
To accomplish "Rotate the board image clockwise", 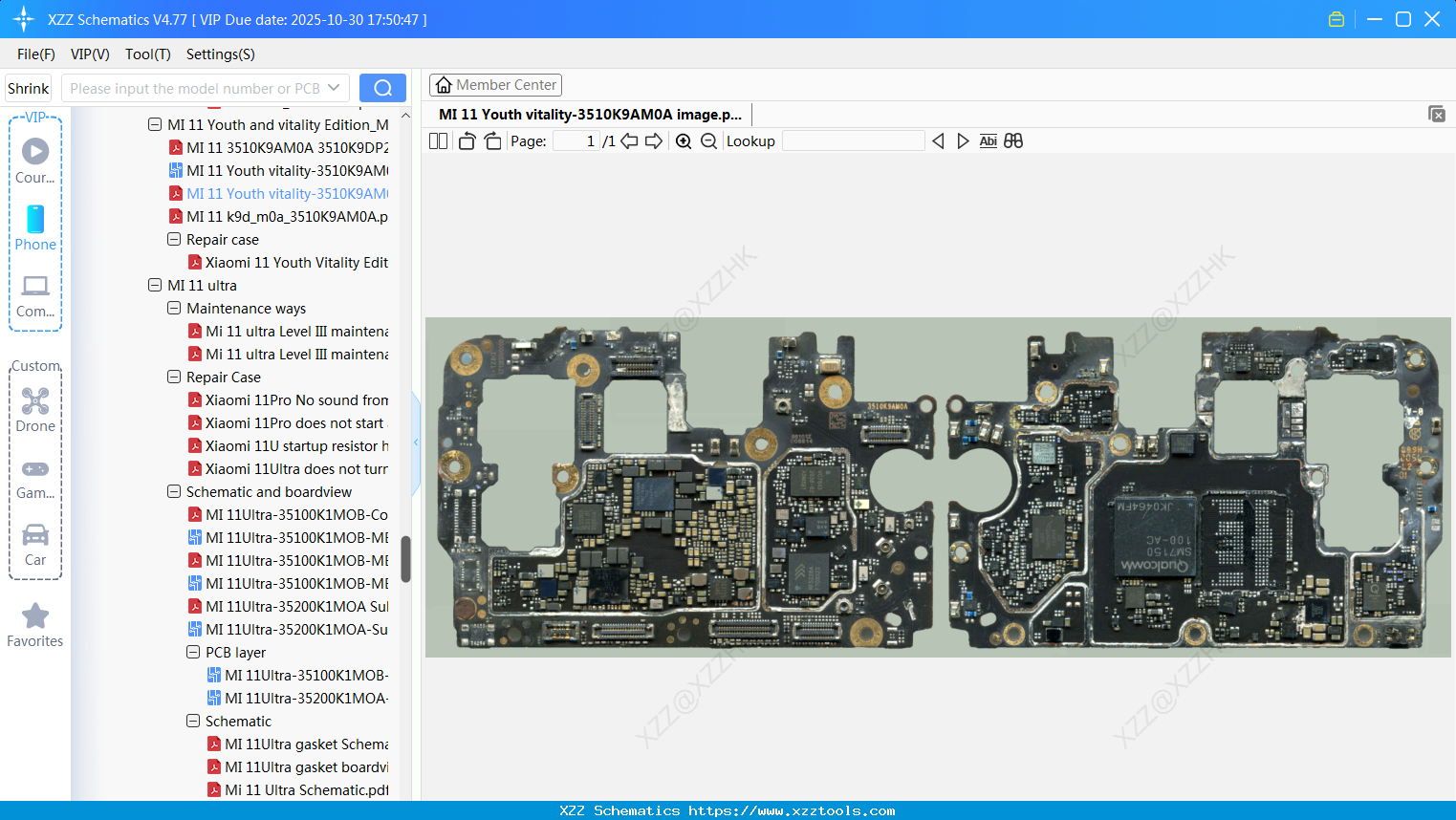I will click(493, 140).
